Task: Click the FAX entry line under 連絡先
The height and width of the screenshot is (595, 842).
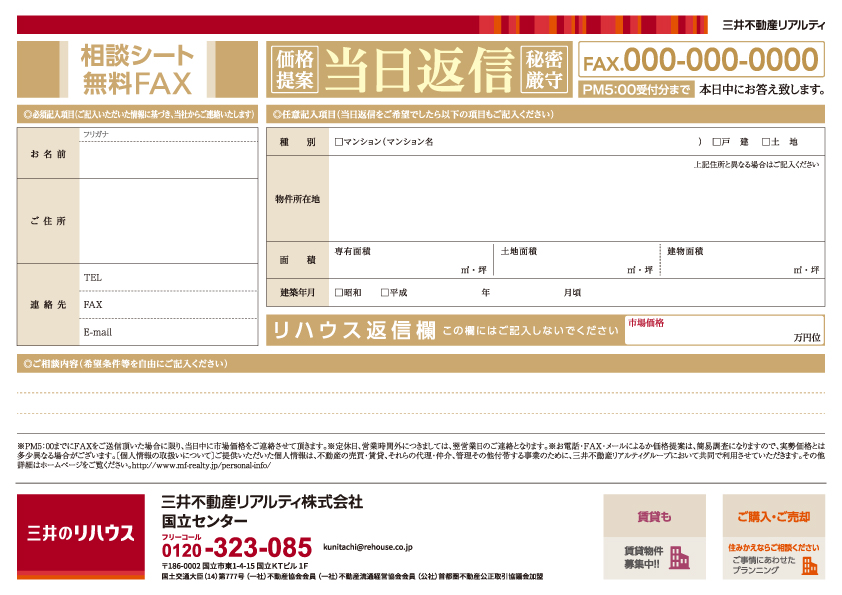Action: point(169,305)
